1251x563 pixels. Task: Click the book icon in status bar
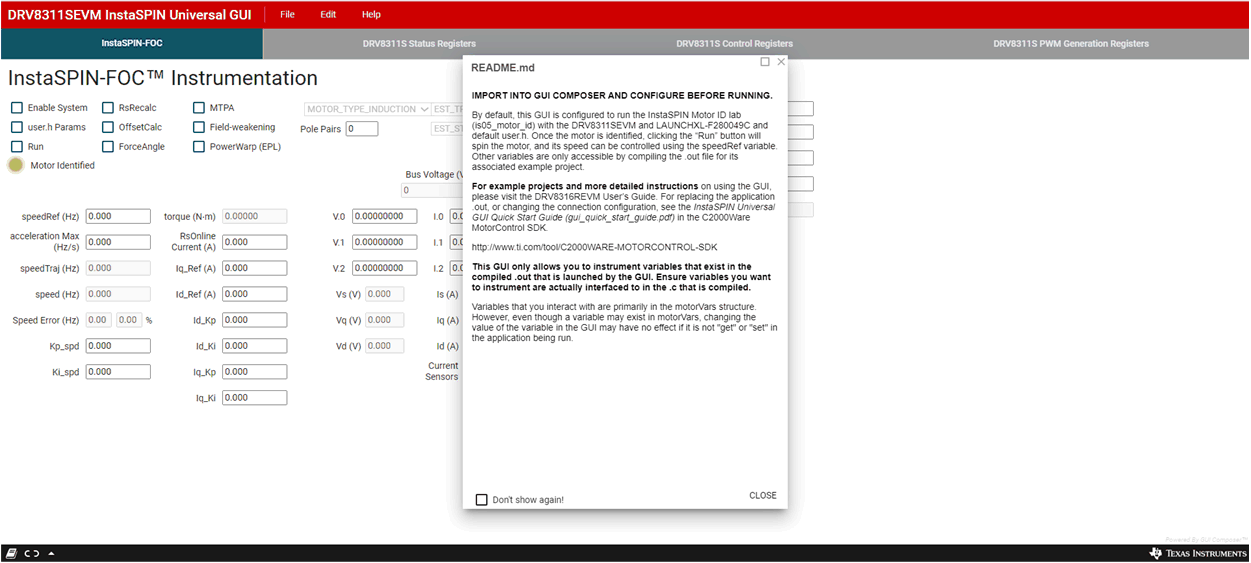tap(11, 553)
